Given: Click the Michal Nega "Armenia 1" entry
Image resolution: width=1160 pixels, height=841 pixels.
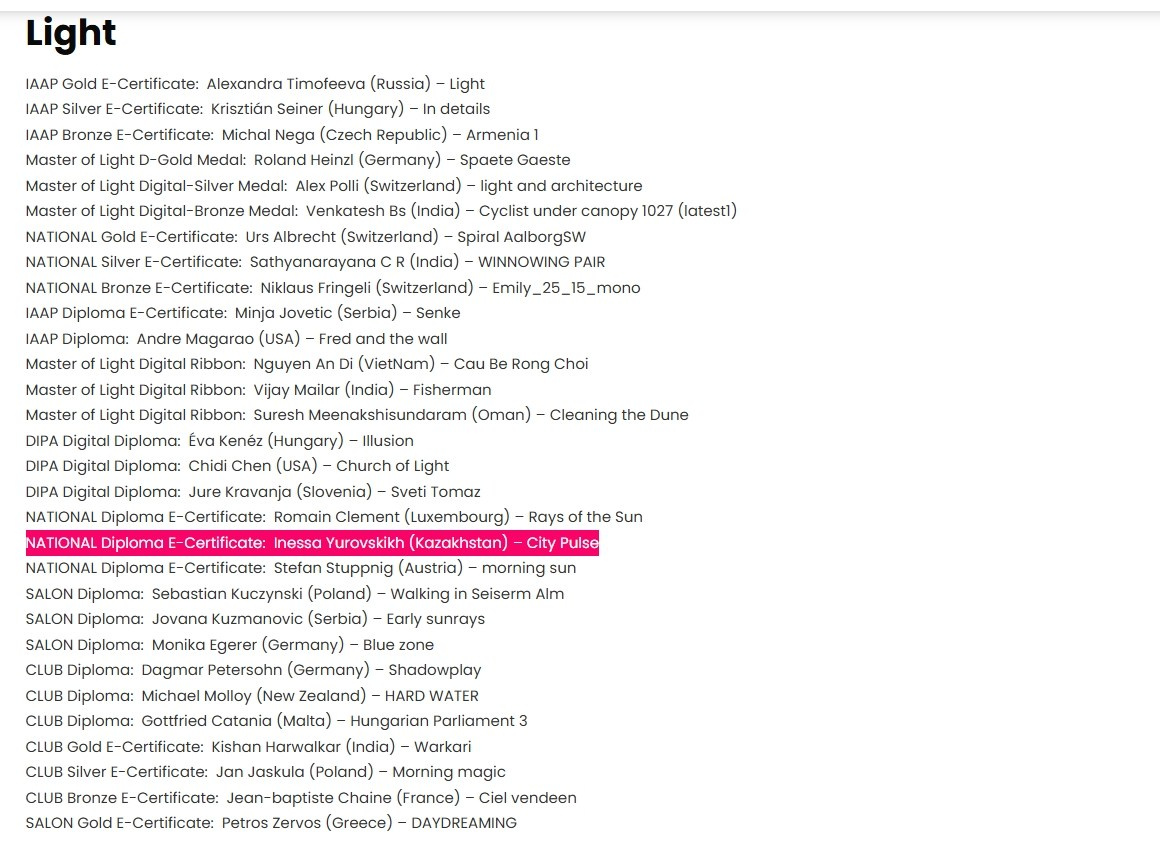Looking at the screenshot, I should coord(282,135).
